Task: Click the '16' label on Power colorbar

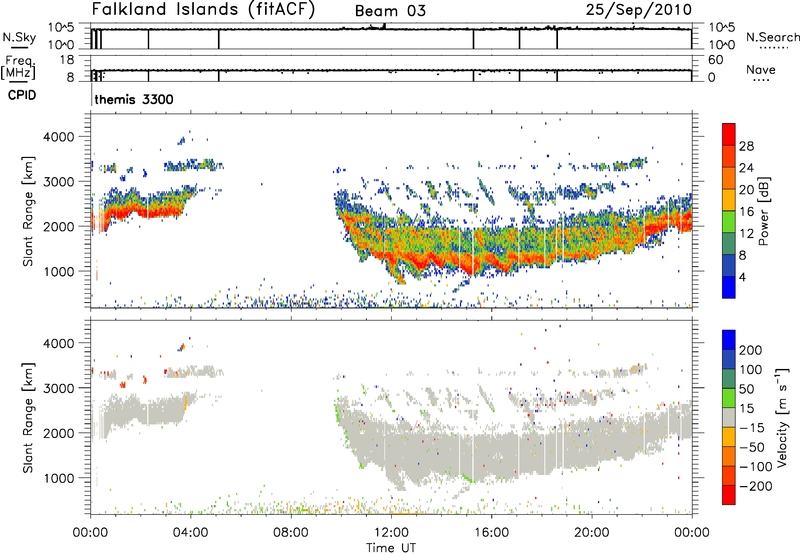Action: (746, 212)
